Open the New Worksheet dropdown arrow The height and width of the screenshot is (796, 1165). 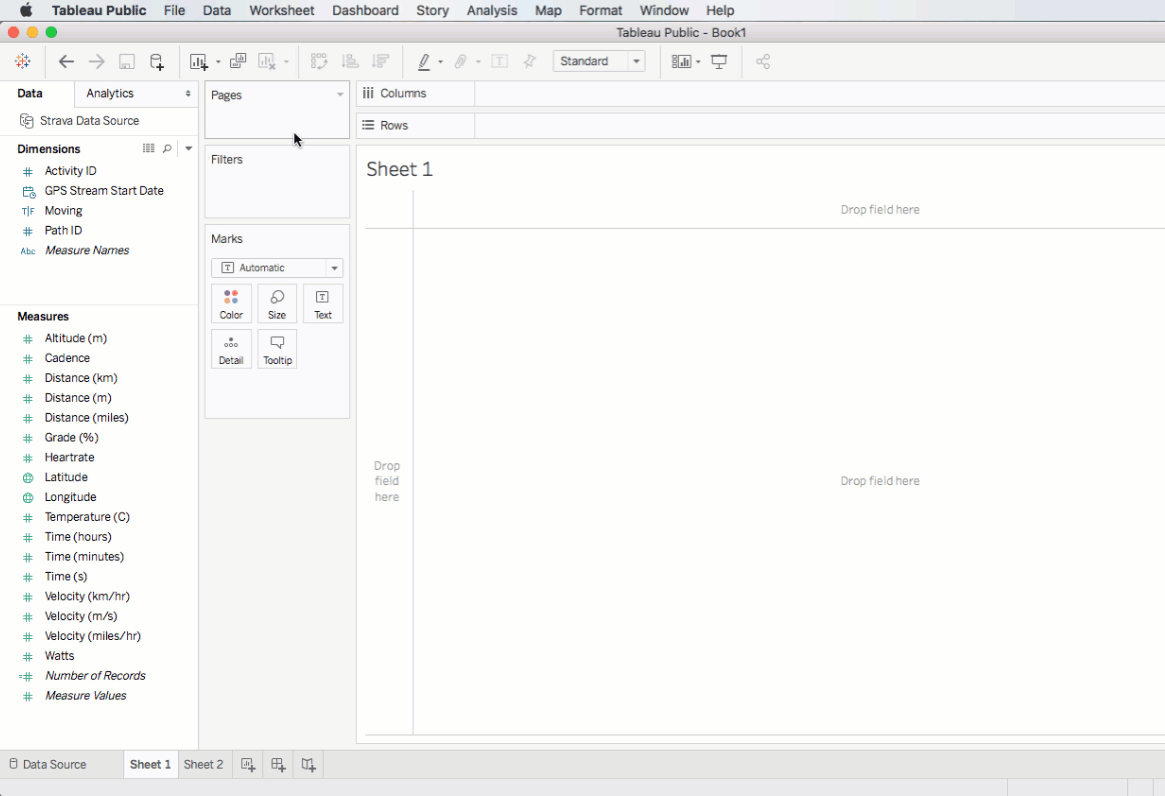pos(218,62)
